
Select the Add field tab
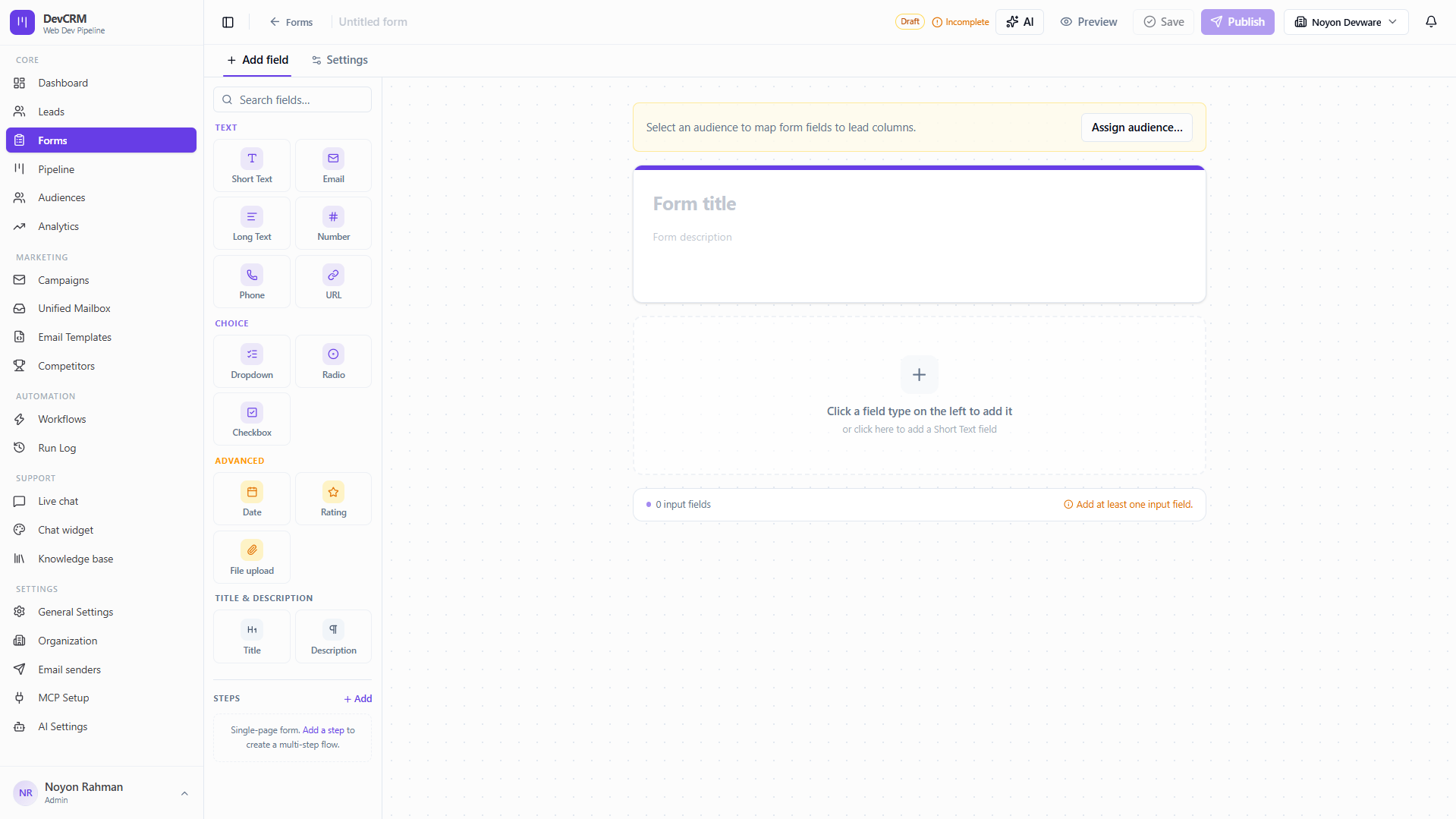point(257,60)
